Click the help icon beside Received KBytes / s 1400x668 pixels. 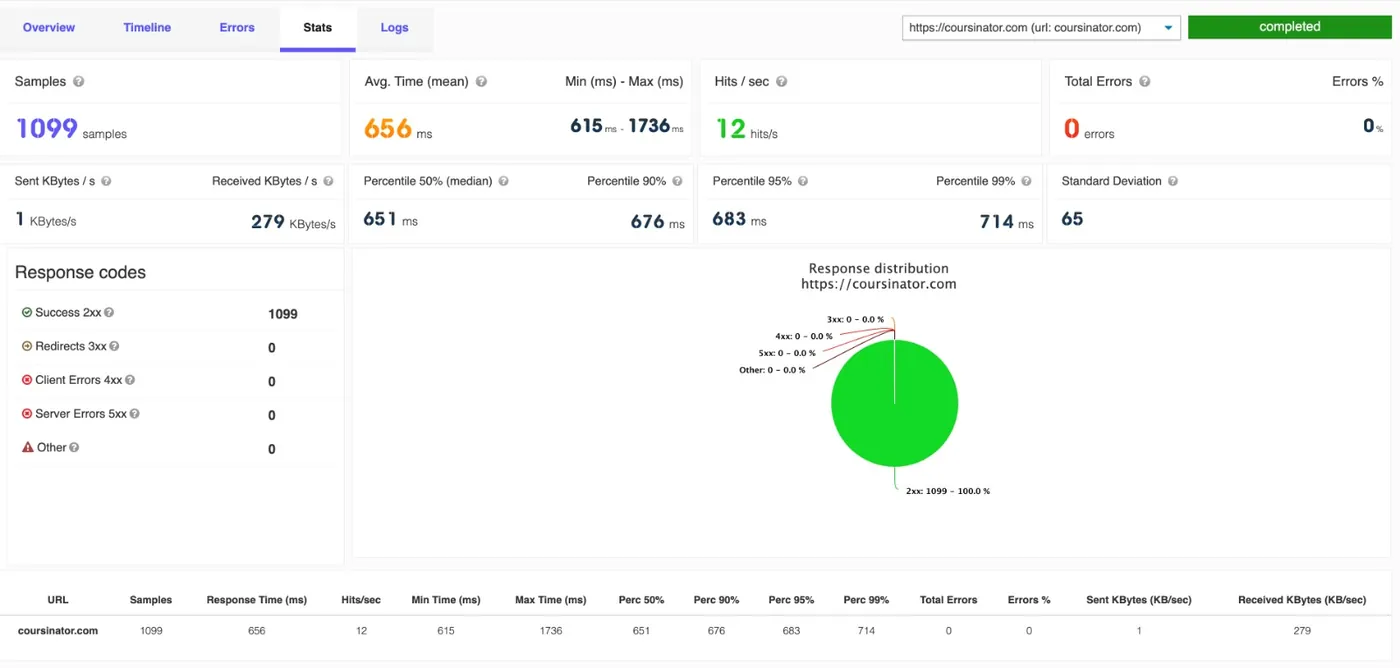328,182
